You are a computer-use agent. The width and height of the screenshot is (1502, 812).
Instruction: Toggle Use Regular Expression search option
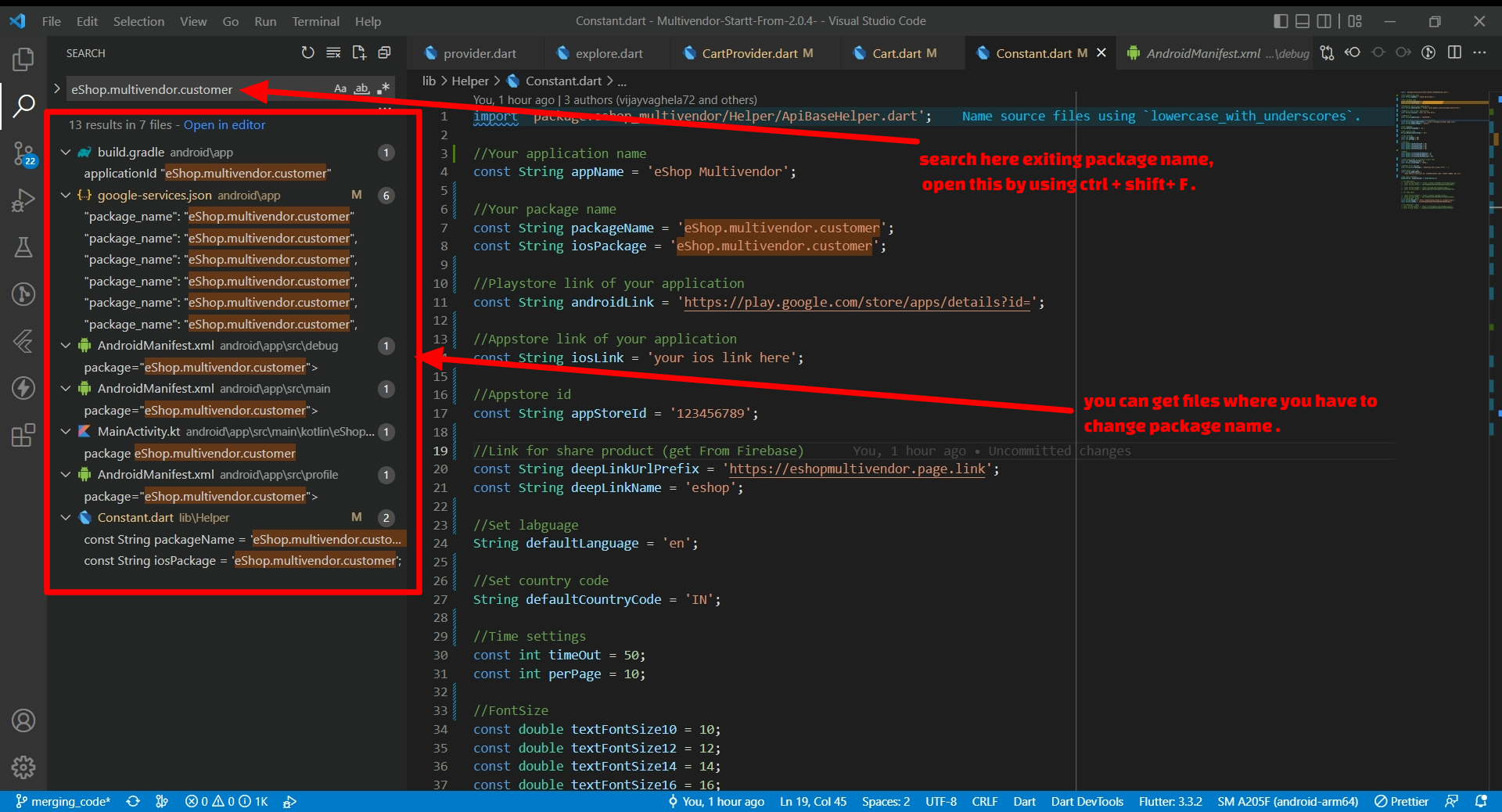[x=383, y=89]
